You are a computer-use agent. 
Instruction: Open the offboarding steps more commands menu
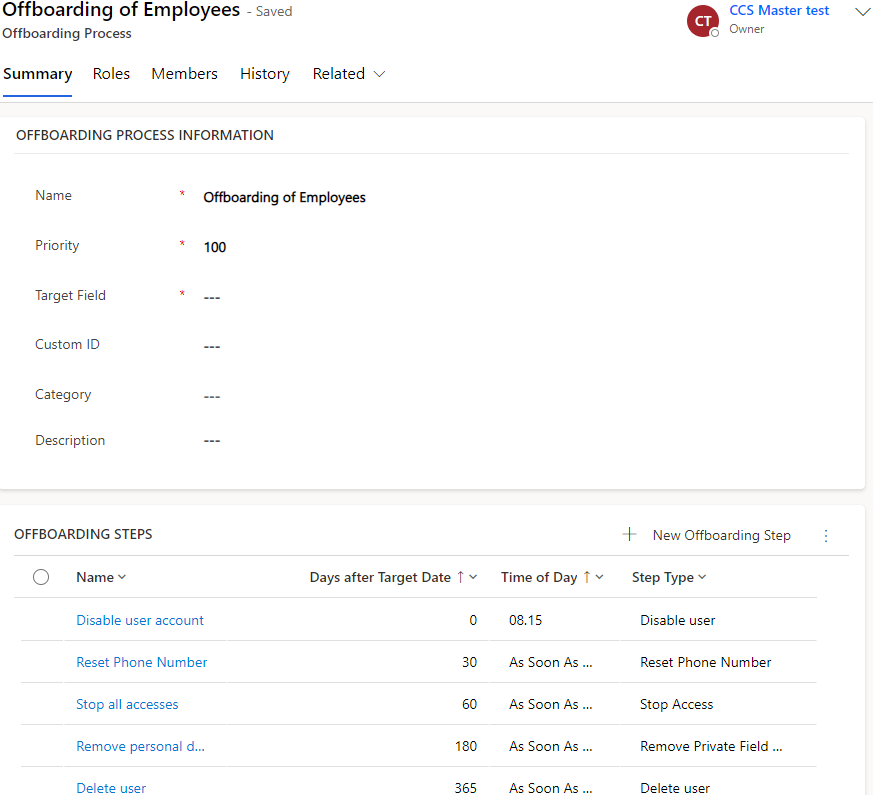tap(826, 536)
